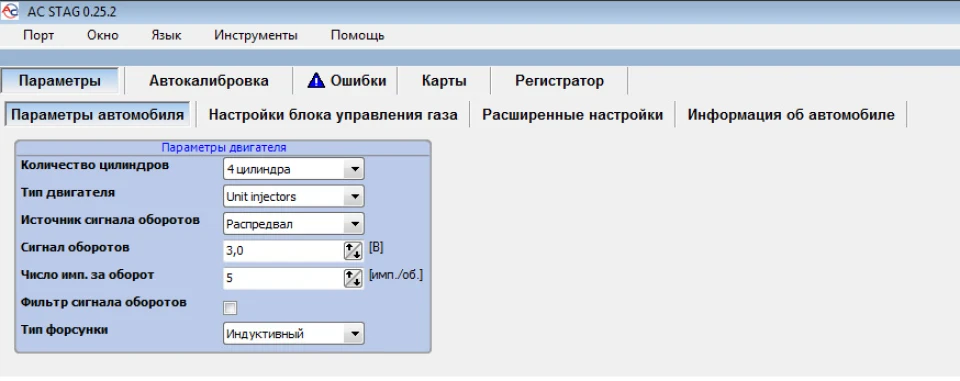This screenshot has width=960, height=381.
Task: Click the Число имп. за оборот spinner arrows
Action: pos(353,278)
